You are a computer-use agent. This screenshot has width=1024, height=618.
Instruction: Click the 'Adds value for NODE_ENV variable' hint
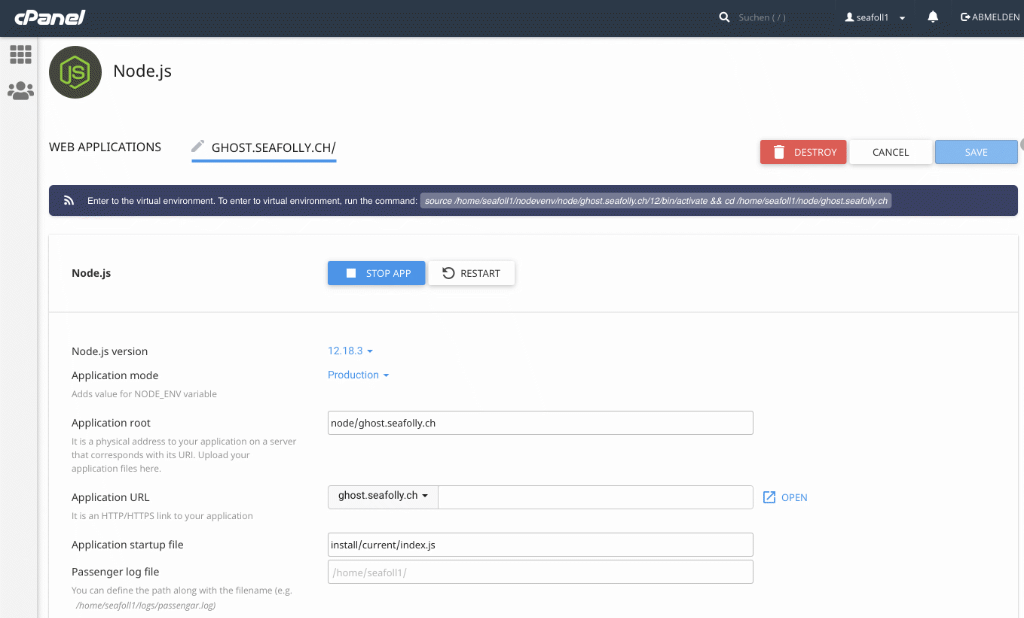[144, 394]
